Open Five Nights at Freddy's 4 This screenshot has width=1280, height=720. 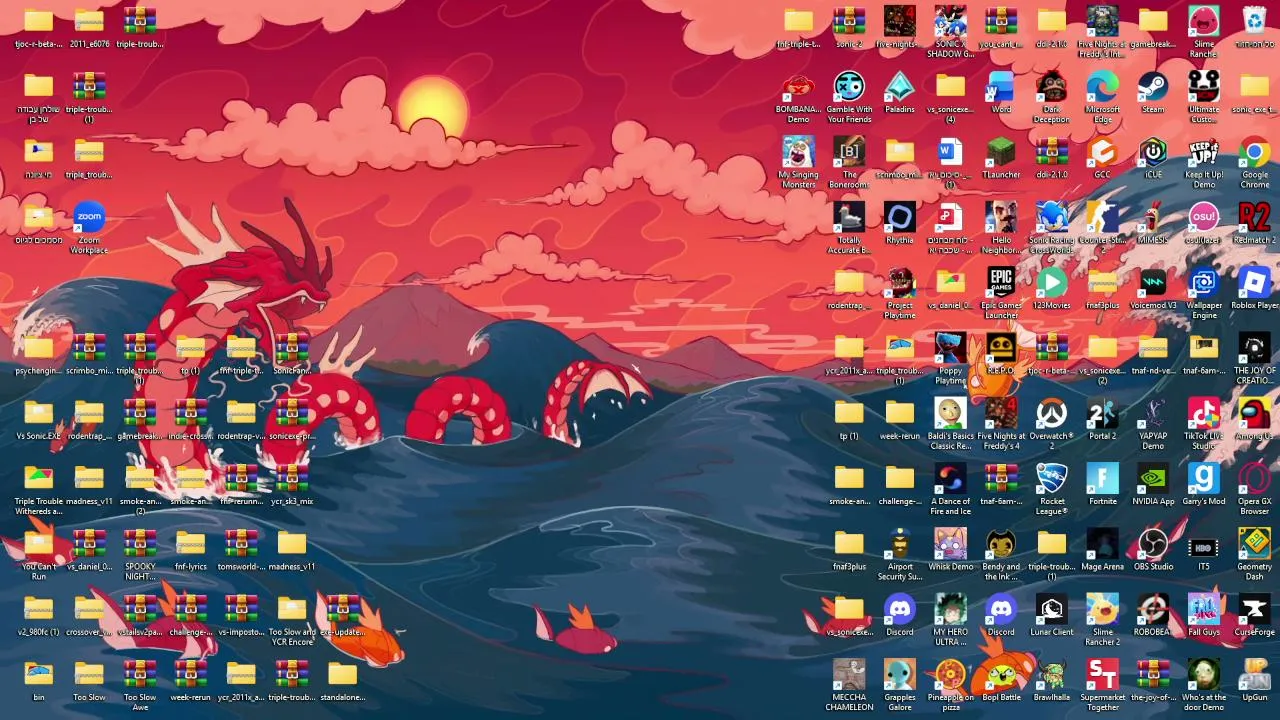(1001, 414)
